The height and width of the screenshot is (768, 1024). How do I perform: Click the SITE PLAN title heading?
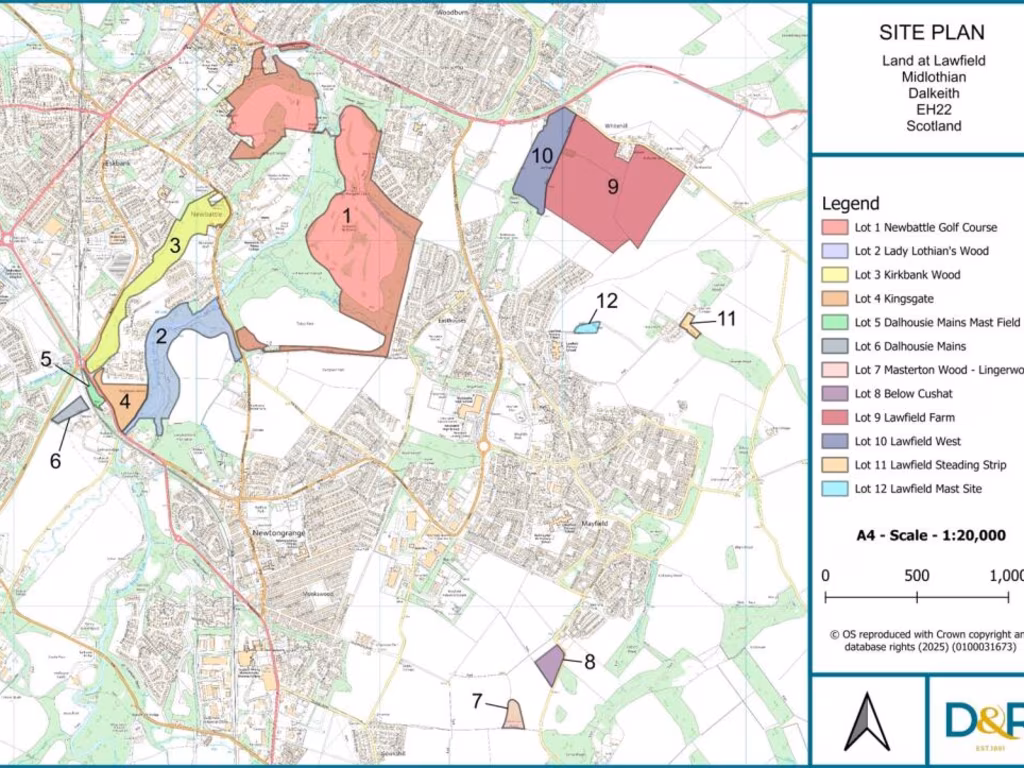point(917,33)
